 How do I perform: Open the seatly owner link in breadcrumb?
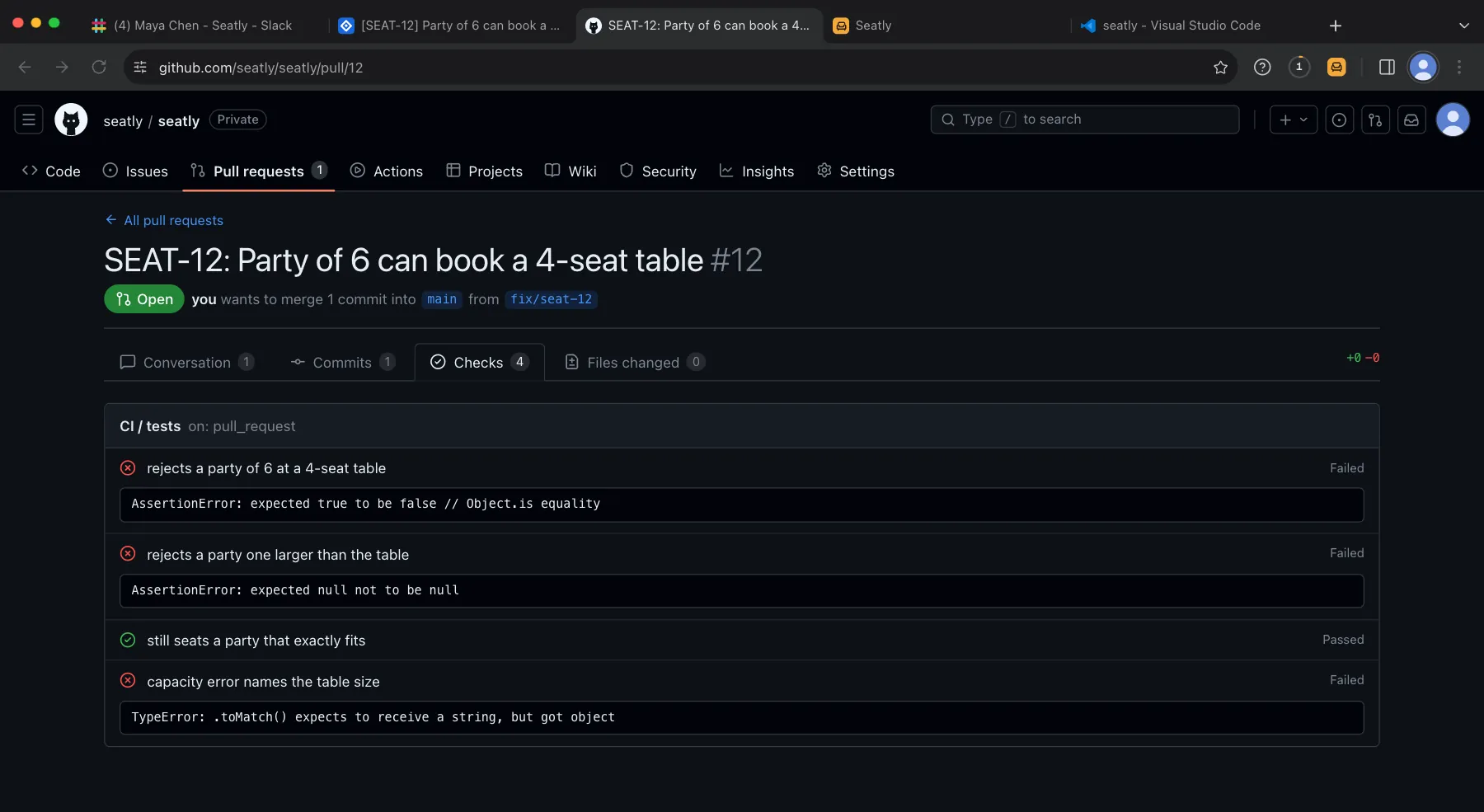point(123,121)
